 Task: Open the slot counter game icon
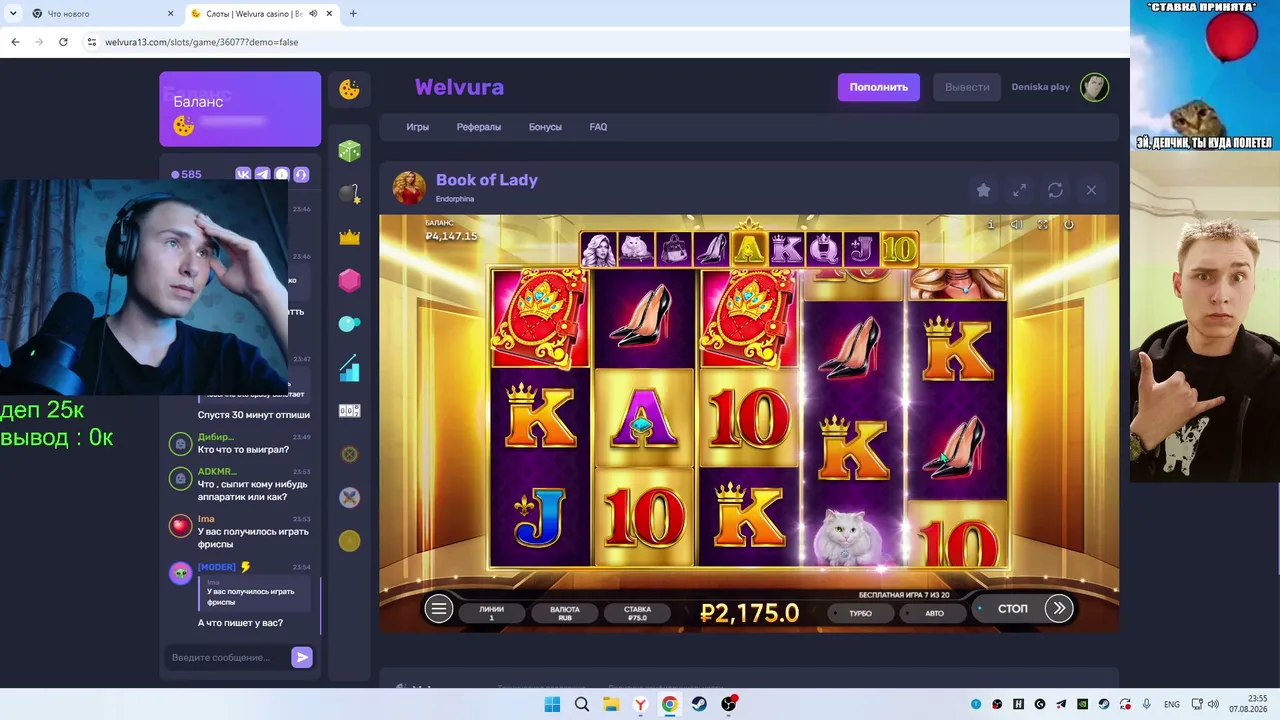click(x=349, y=411)
